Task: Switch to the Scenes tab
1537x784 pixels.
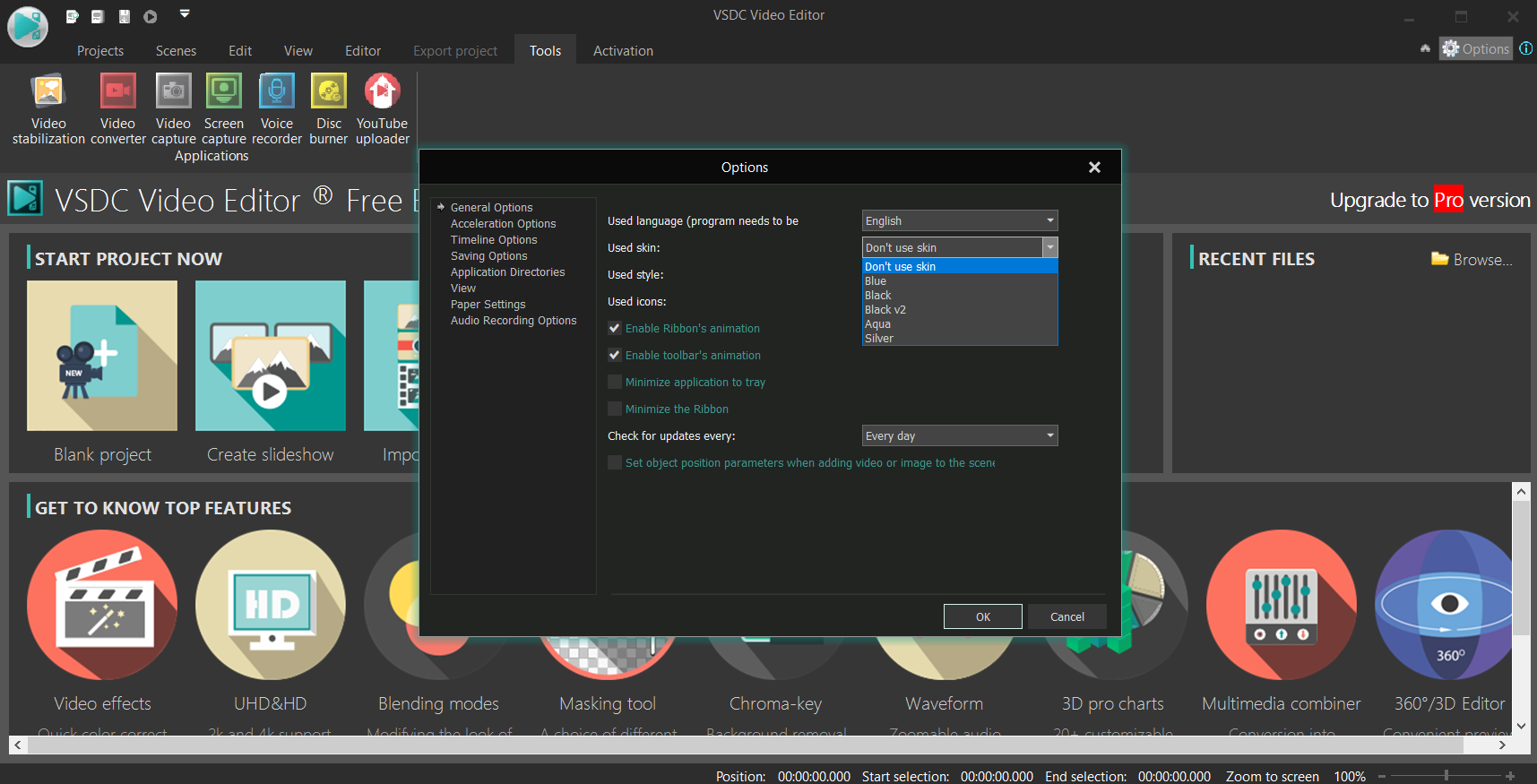Action: (176, 50)
